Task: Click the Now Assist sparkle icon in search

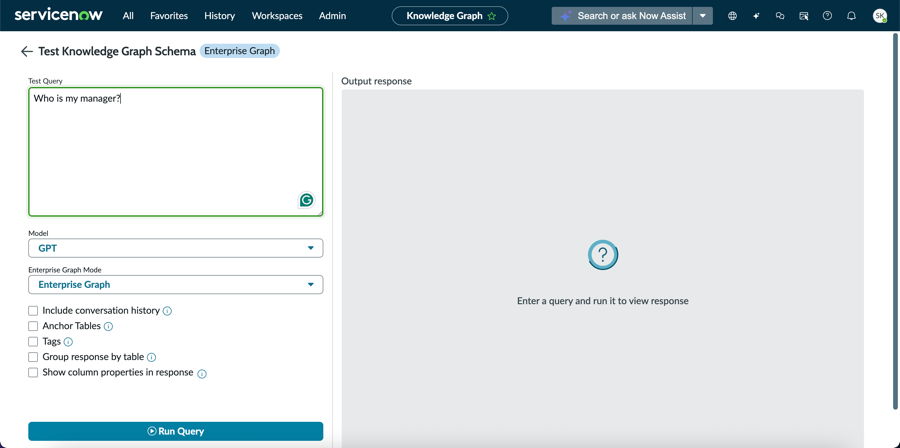Action: click(x=565, y=16)
